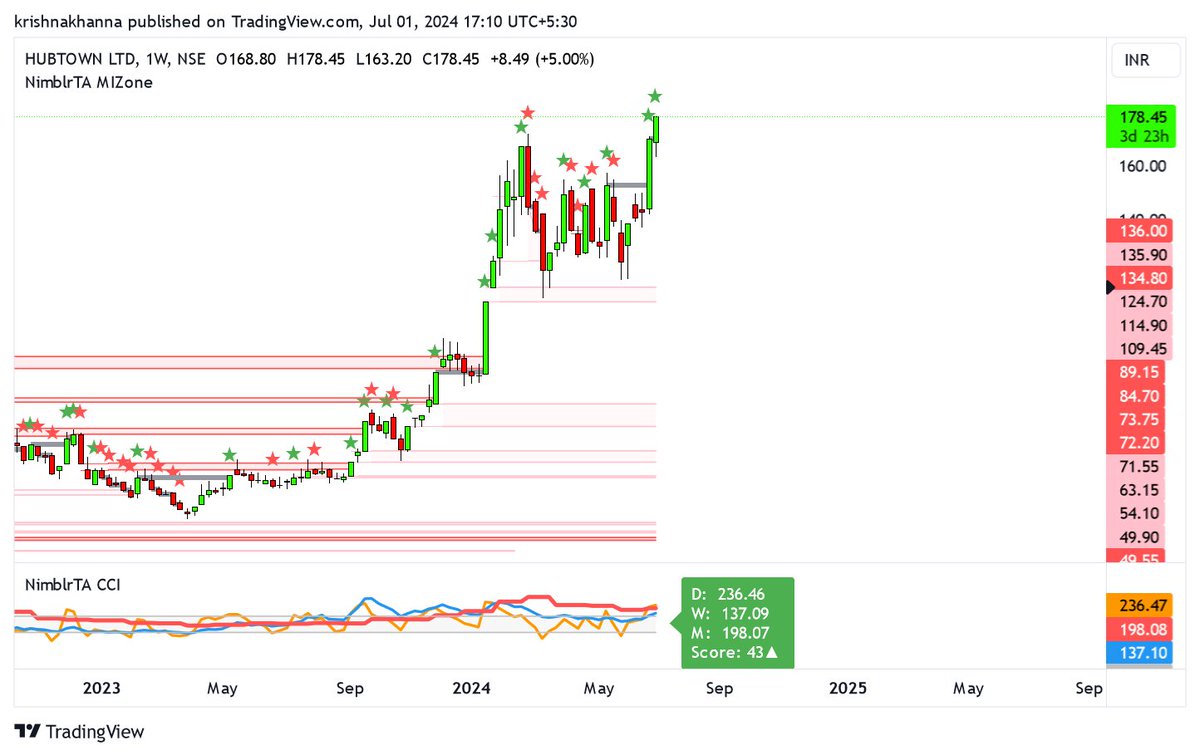Image resolution: width=1200 pixels, height=755 pixels.
Task: Click the TradingView logo at the bottom
Action: 80,731
